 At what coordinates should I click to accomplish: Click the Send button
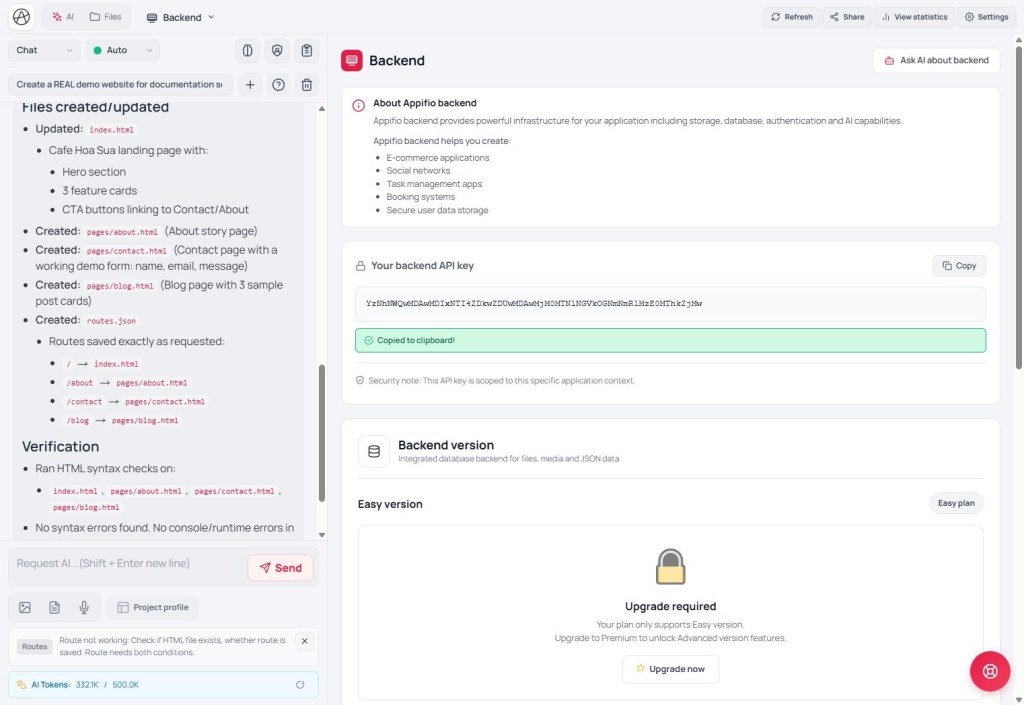click(280, 568)
